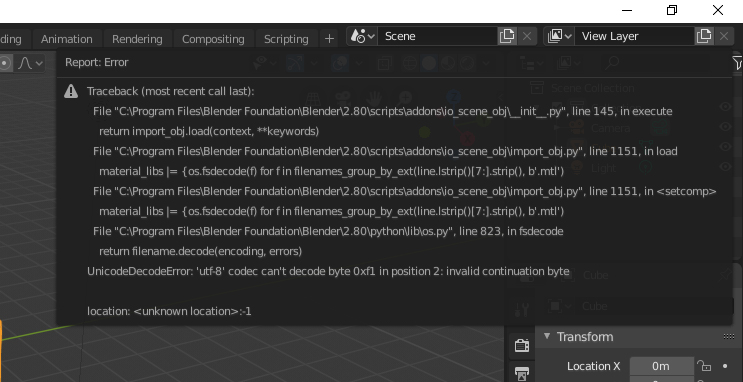The width and height of the screenshot is (743, 382).
Task: Add a new view layer with the copy icon
Action: 704,36
